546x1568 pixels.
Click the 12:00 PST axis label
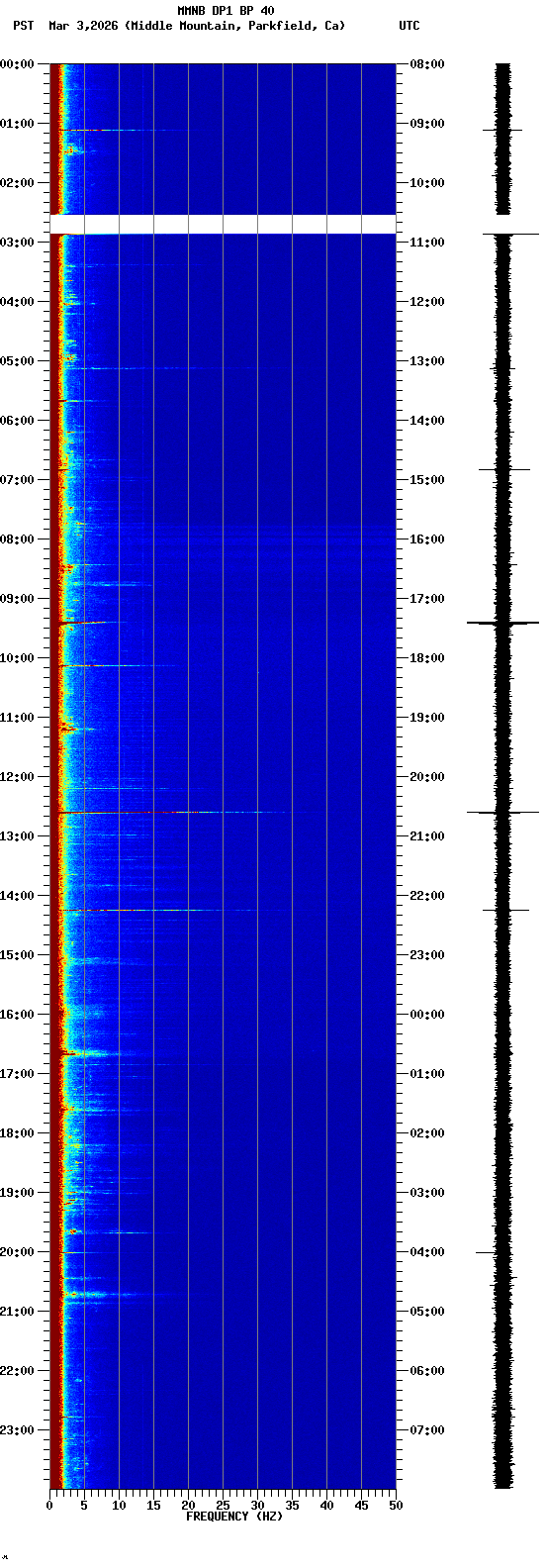point(17,777)
